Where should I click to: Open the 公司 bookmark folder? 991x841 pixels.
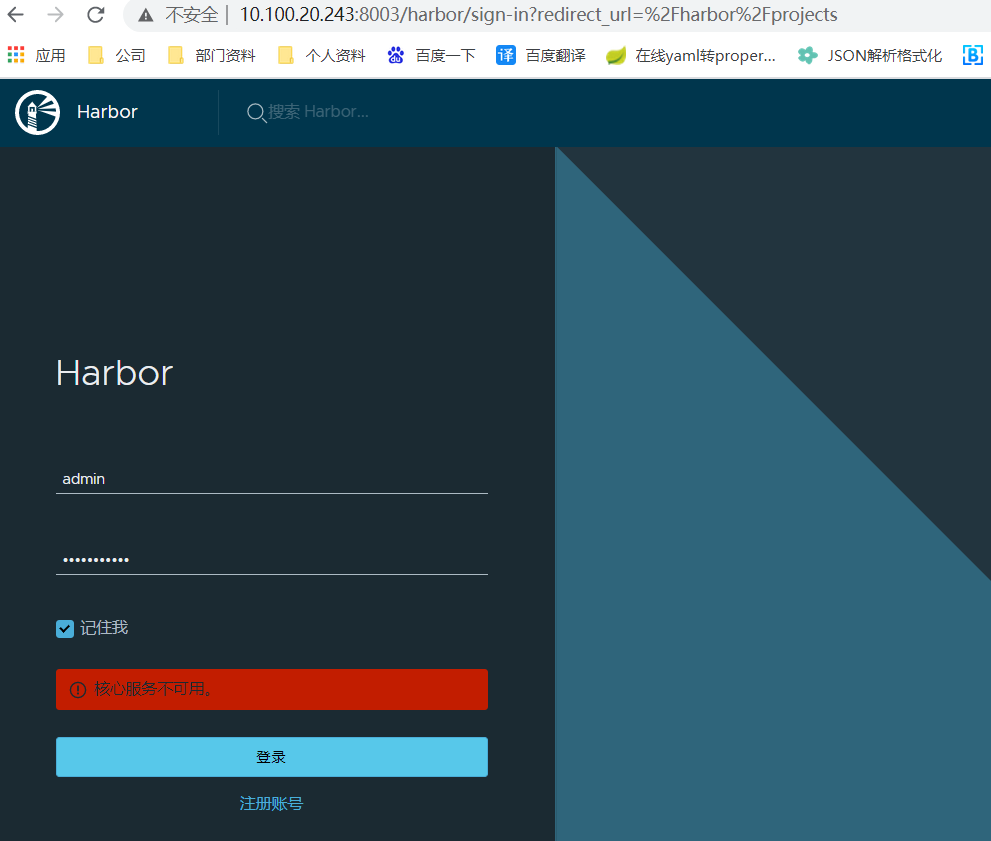(x=117, y=56)
